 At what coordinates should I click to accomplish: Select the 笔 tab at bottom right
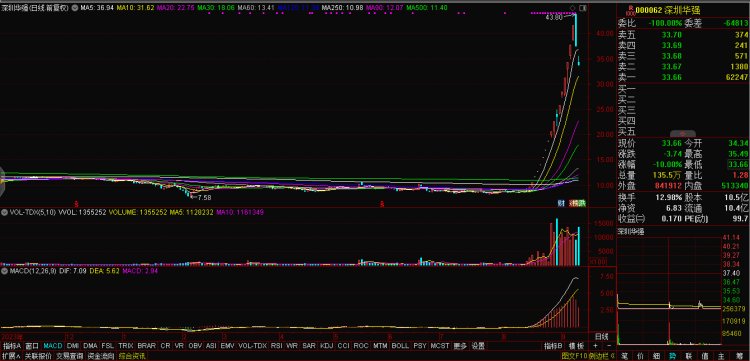tap(624, 356)
